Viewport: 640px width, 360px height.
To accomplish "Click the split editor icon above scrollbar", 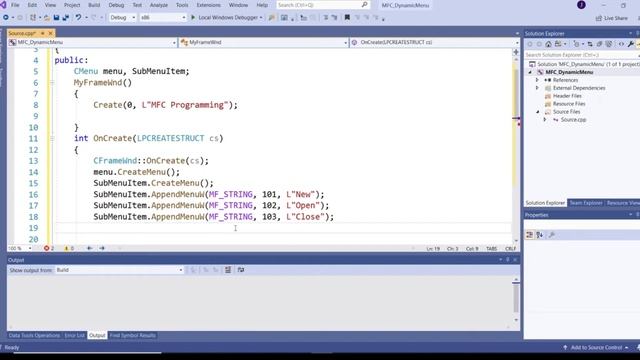I will (x=516, y=52).
